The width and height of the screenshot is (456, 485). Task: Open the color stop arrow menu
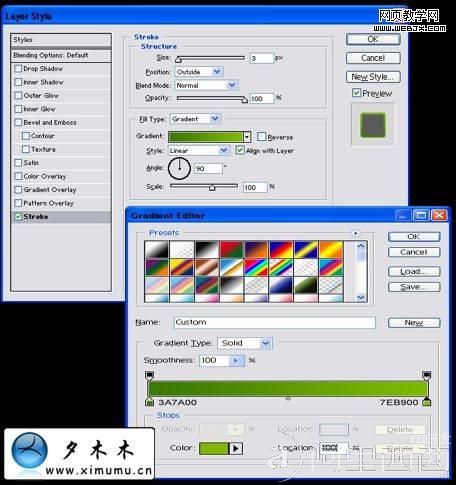(236, 448)
